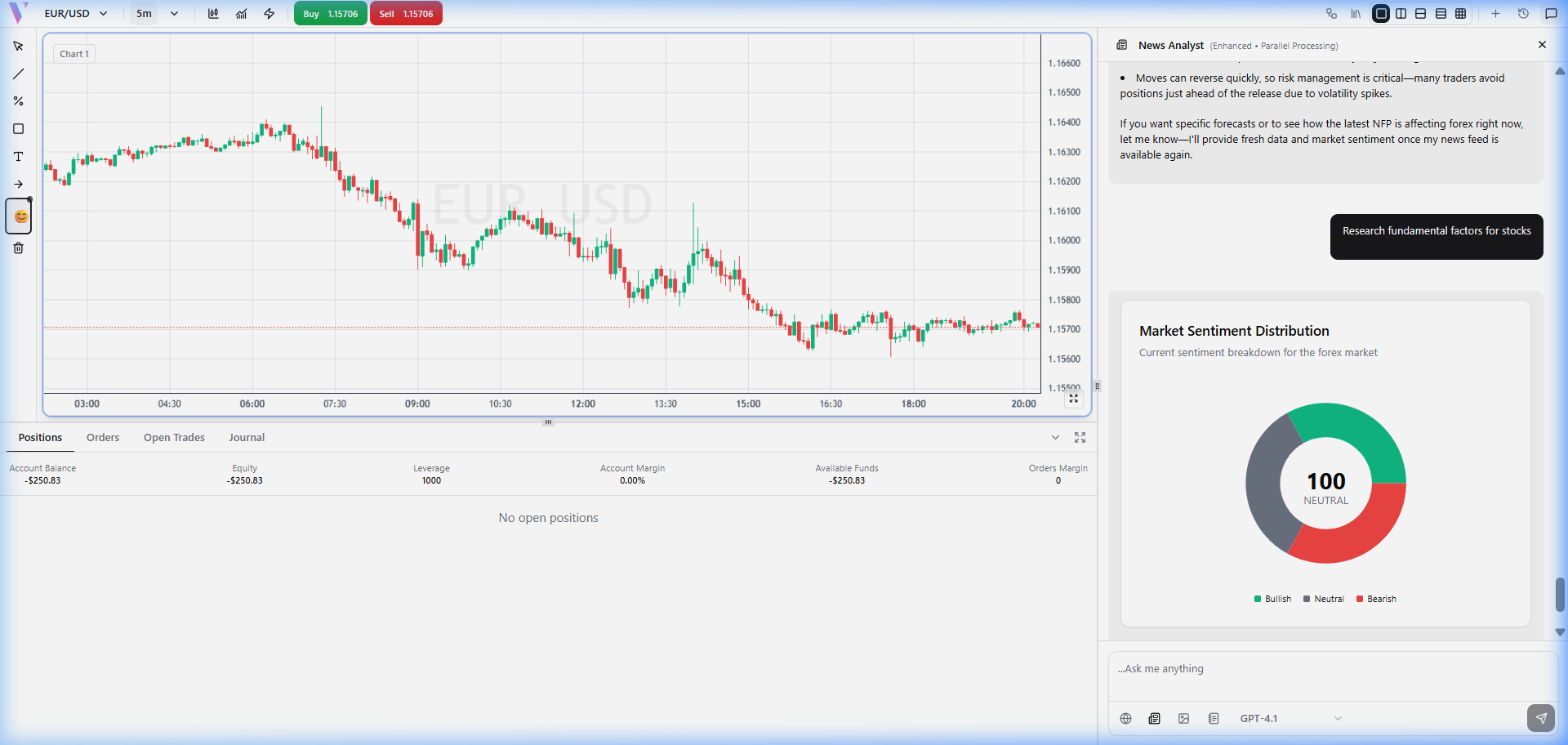Click the red Sell 1.15706 button

[406, 14]
